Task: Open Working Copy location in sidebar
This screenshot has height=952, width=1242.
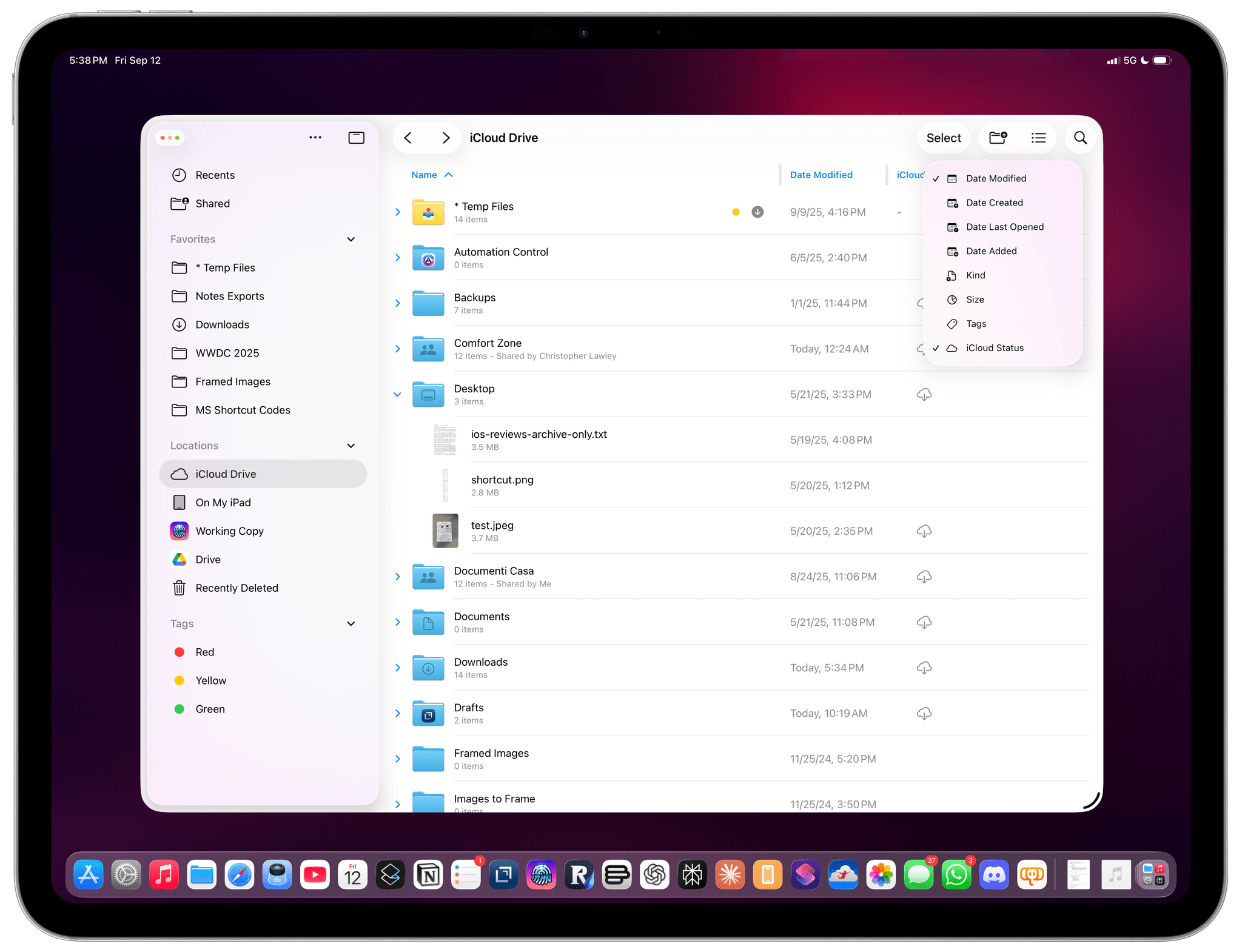Action: pyautogui.click(x=229, y=531)
